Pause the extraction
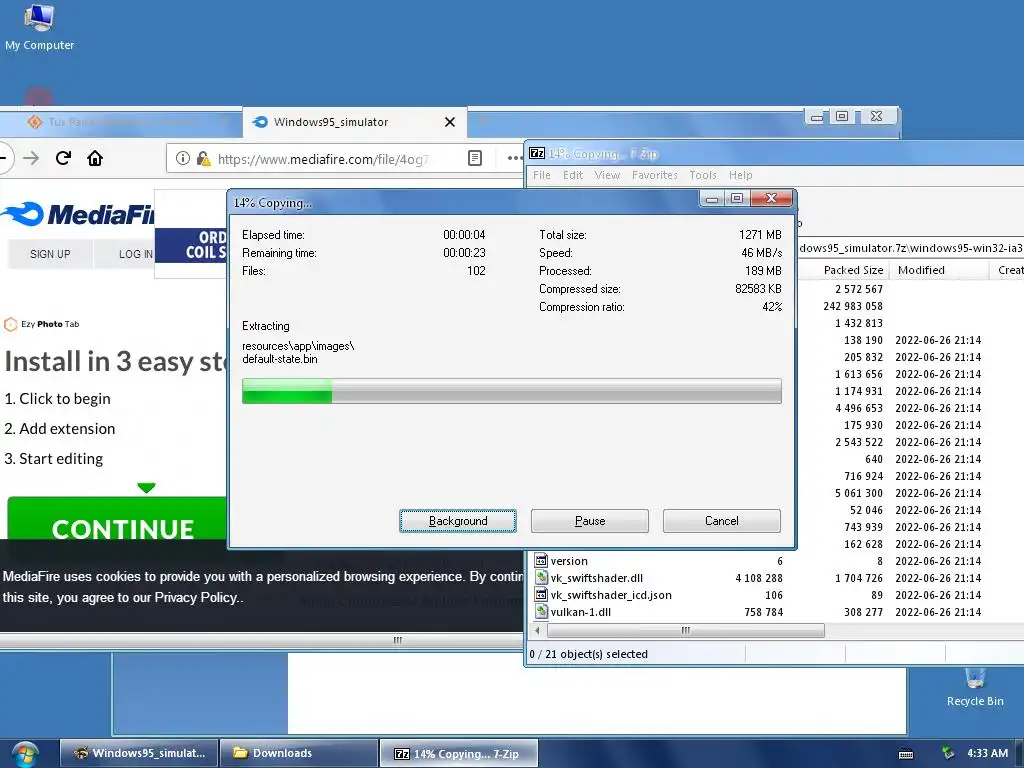 590,520
